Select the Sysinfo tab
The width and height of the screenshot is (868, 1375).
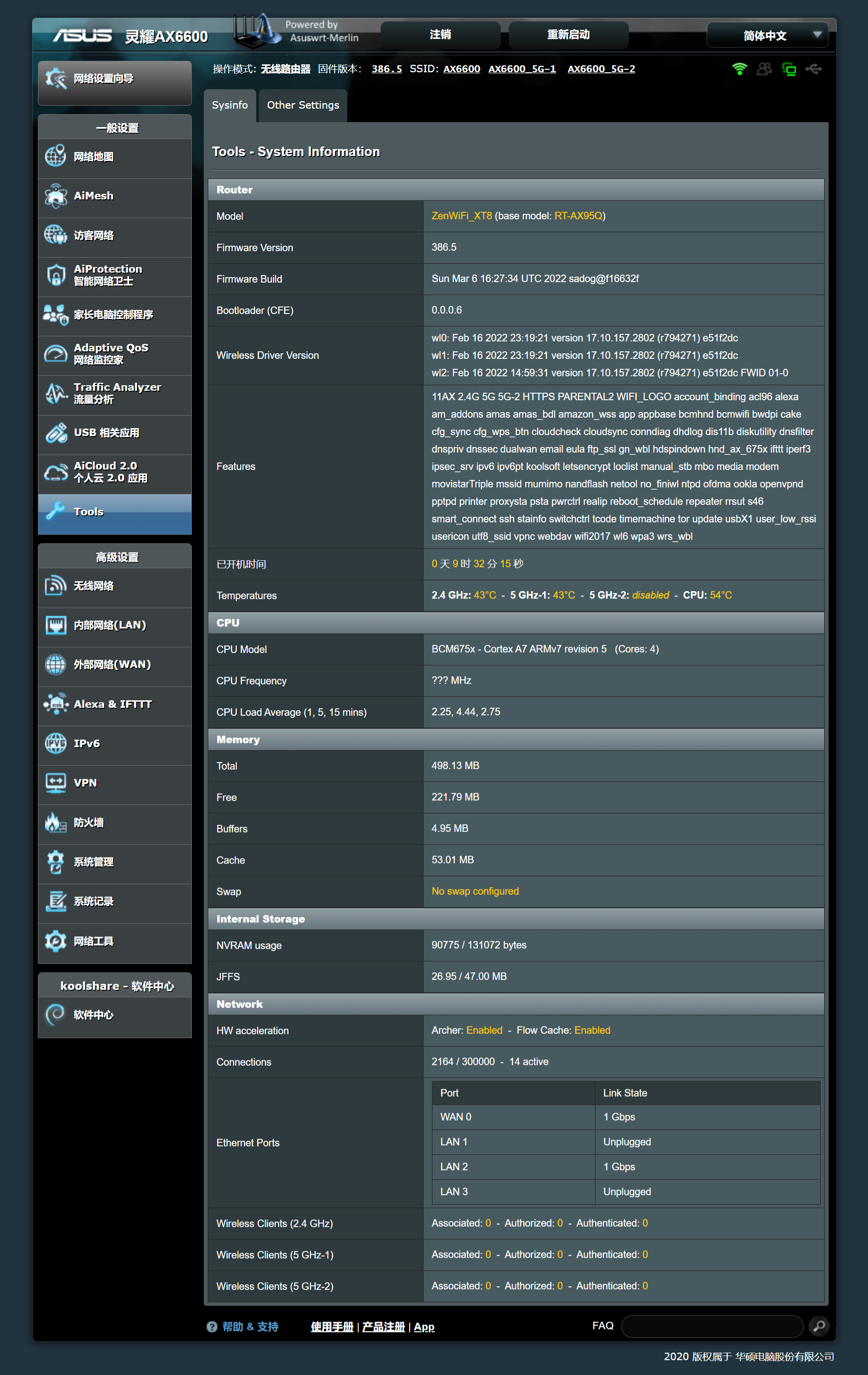[230, 105]
